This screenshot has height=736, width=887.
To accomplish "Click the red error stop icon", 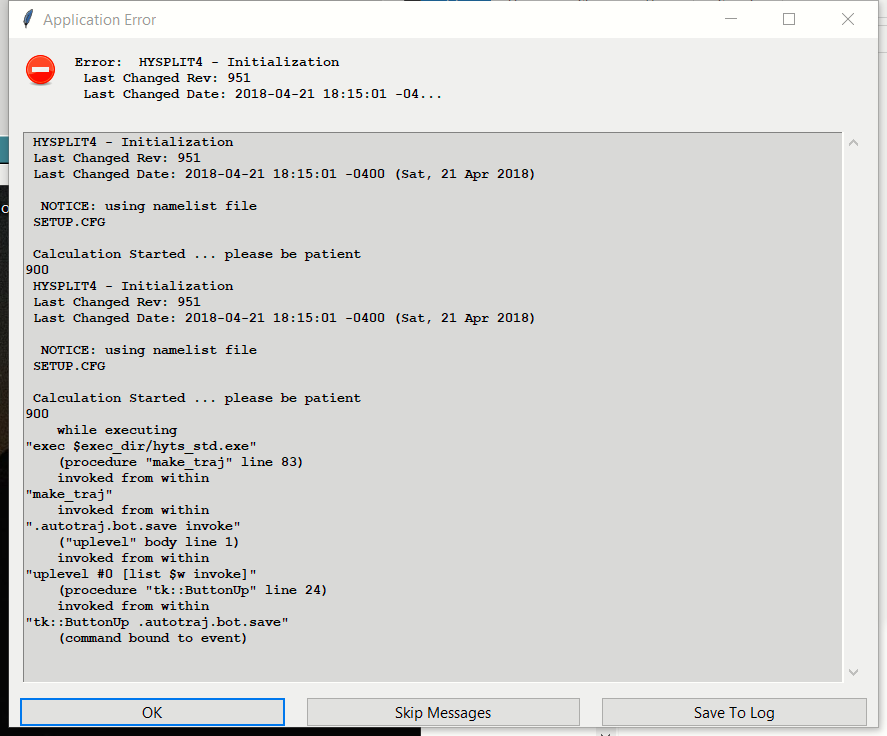I will [x=41, y=70].
